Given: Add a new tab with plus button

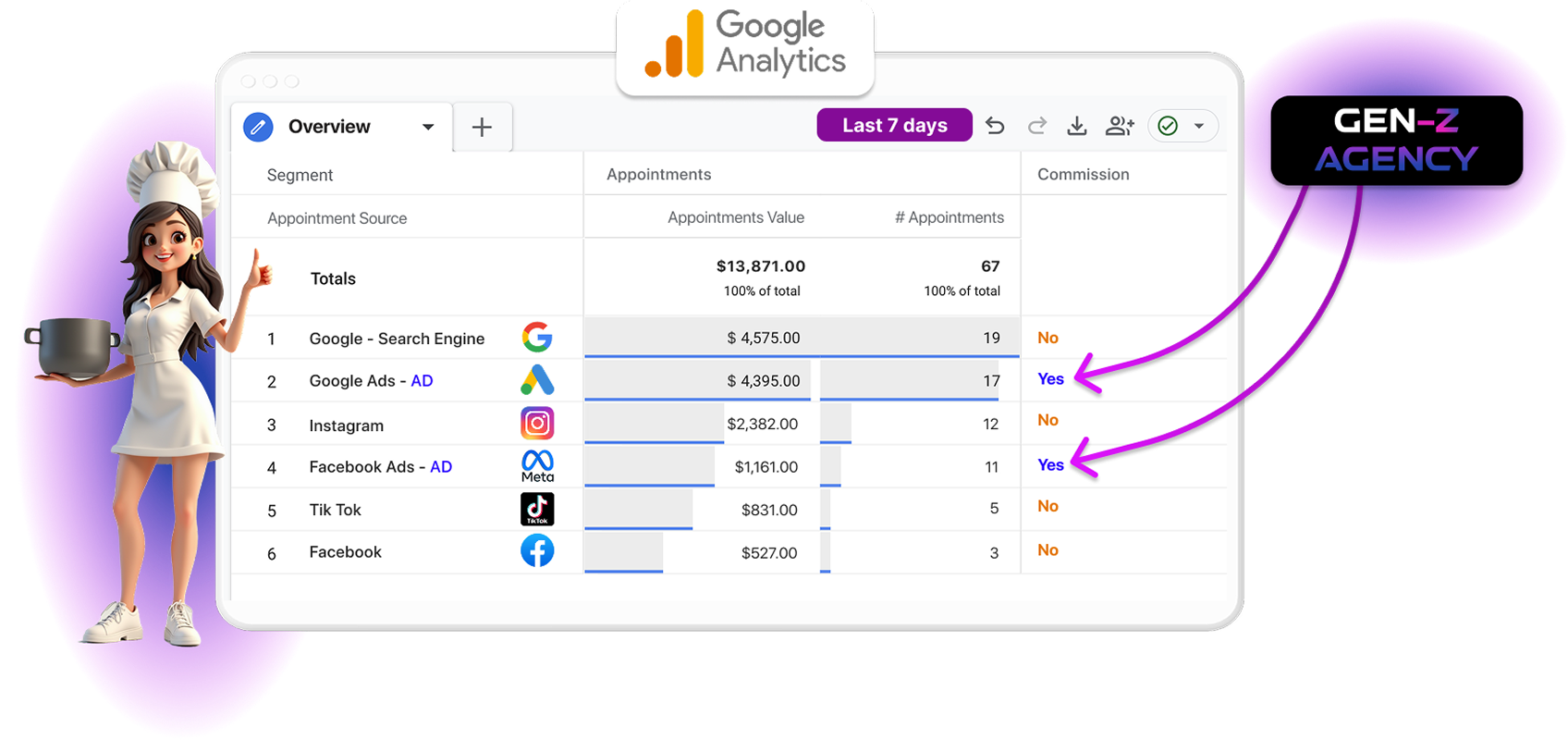Looking at the screenshot, I should pyautogui.click(x=482, y=127).
